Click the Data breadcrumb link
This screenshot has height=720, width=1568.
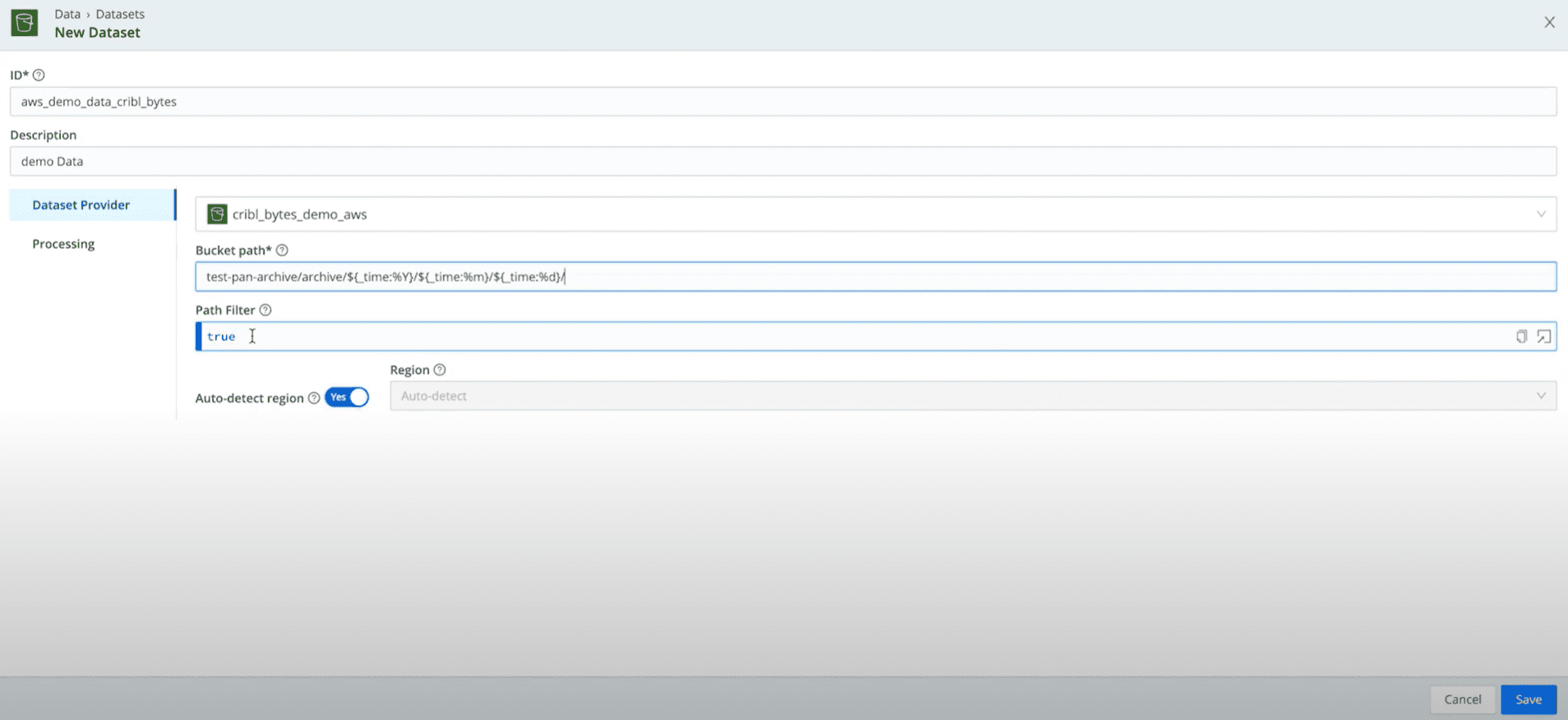[67, 14]
